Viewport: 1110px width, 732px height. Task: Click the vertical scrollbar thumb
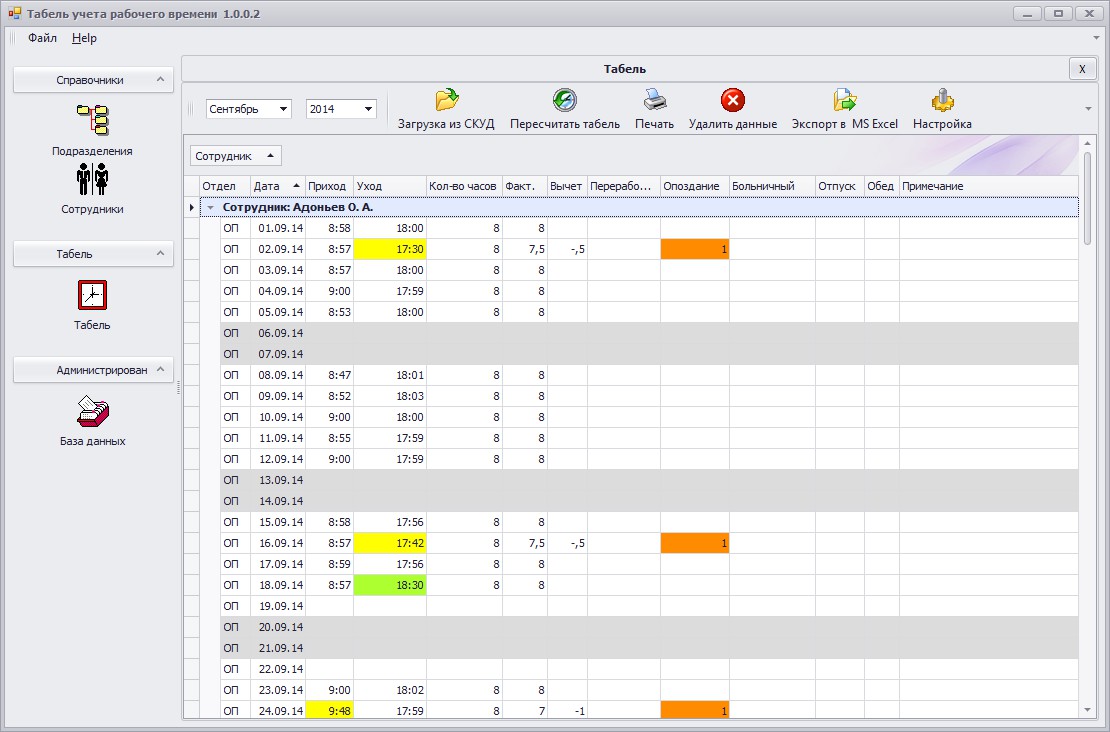(x=1087, y=198)
